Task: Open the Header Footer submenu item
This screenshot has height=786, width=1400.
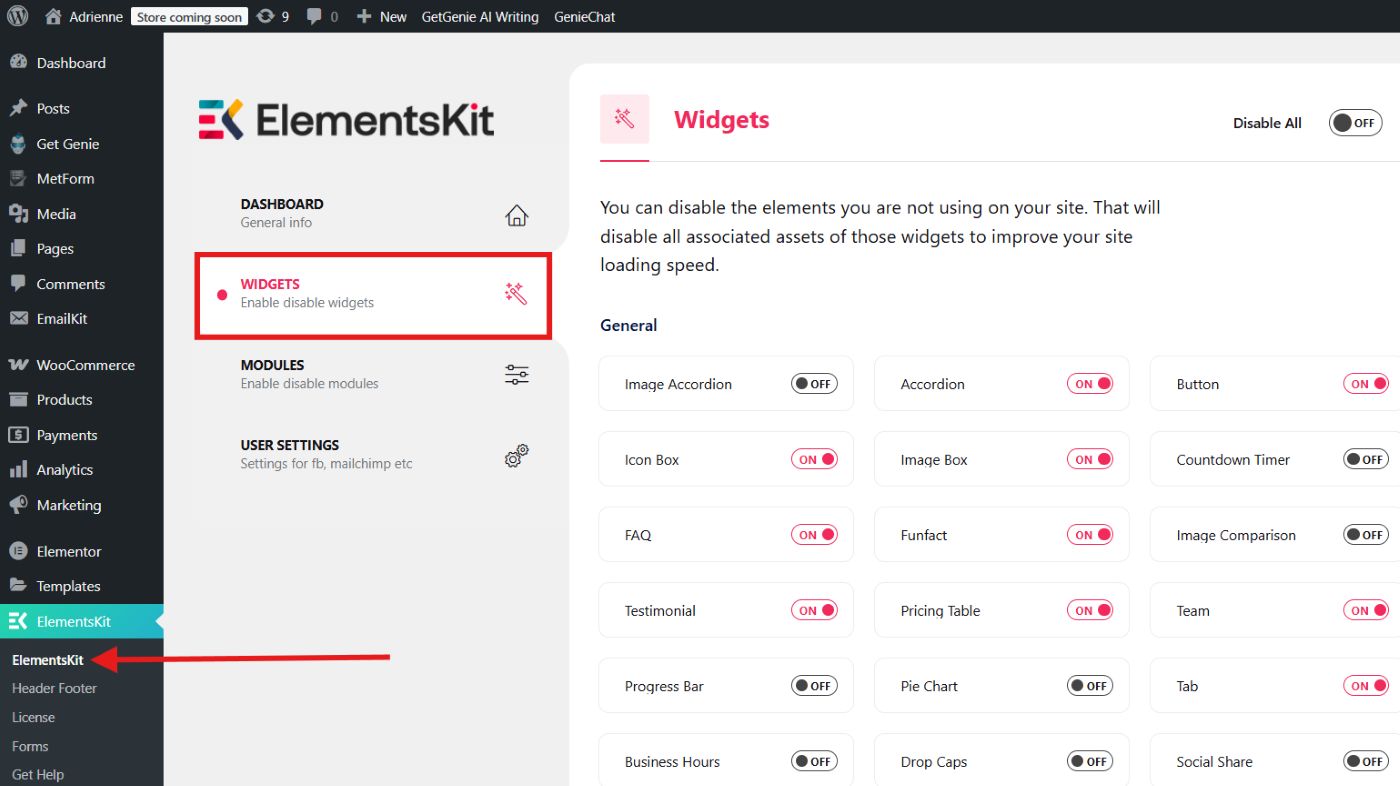Action: (54, 688)
